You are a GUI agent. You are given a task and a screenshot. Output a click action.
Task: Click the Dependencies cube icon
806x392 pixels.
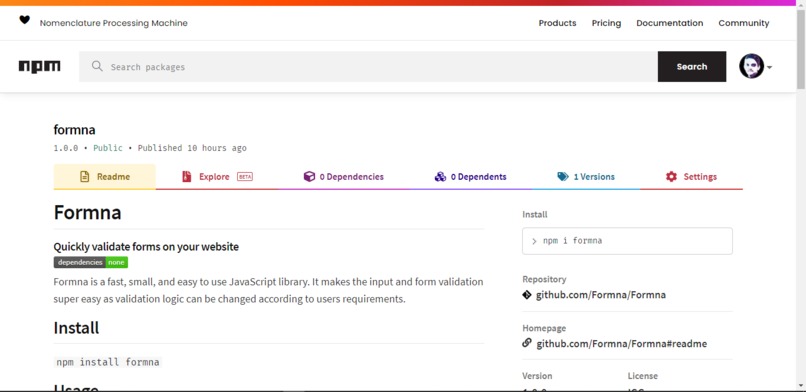coord(309,177)
